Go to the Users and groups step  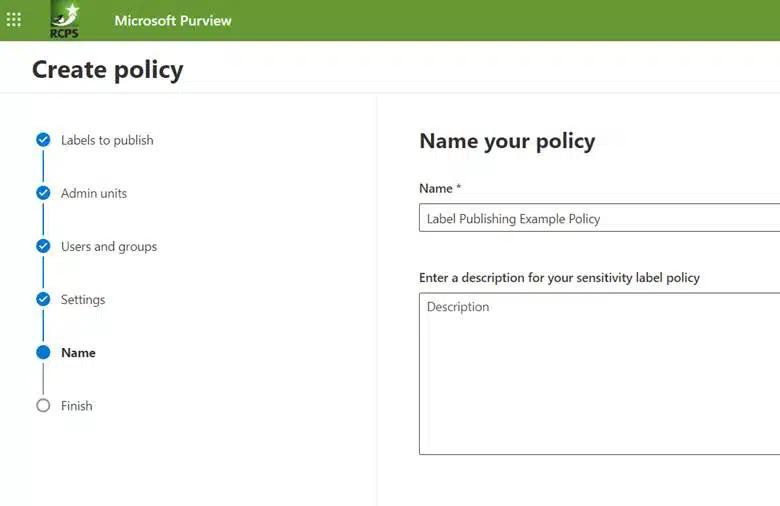pyautogui.click(x=109, y=247)
